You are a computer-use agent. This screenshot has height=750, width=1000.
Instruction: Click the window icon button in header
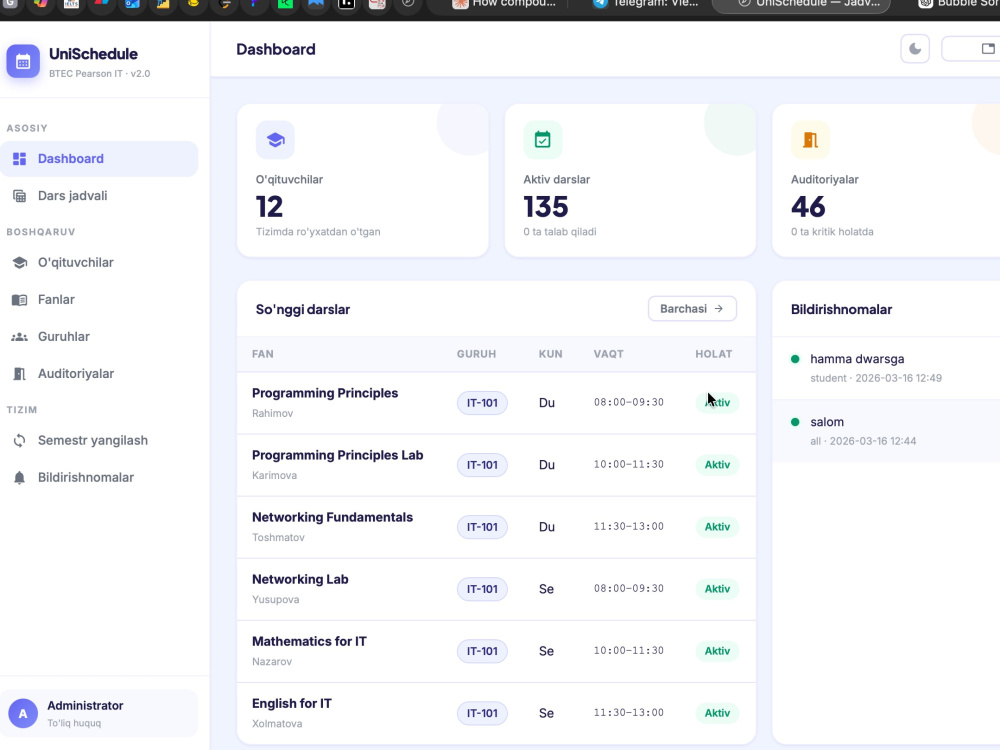(x=971, y=49)
